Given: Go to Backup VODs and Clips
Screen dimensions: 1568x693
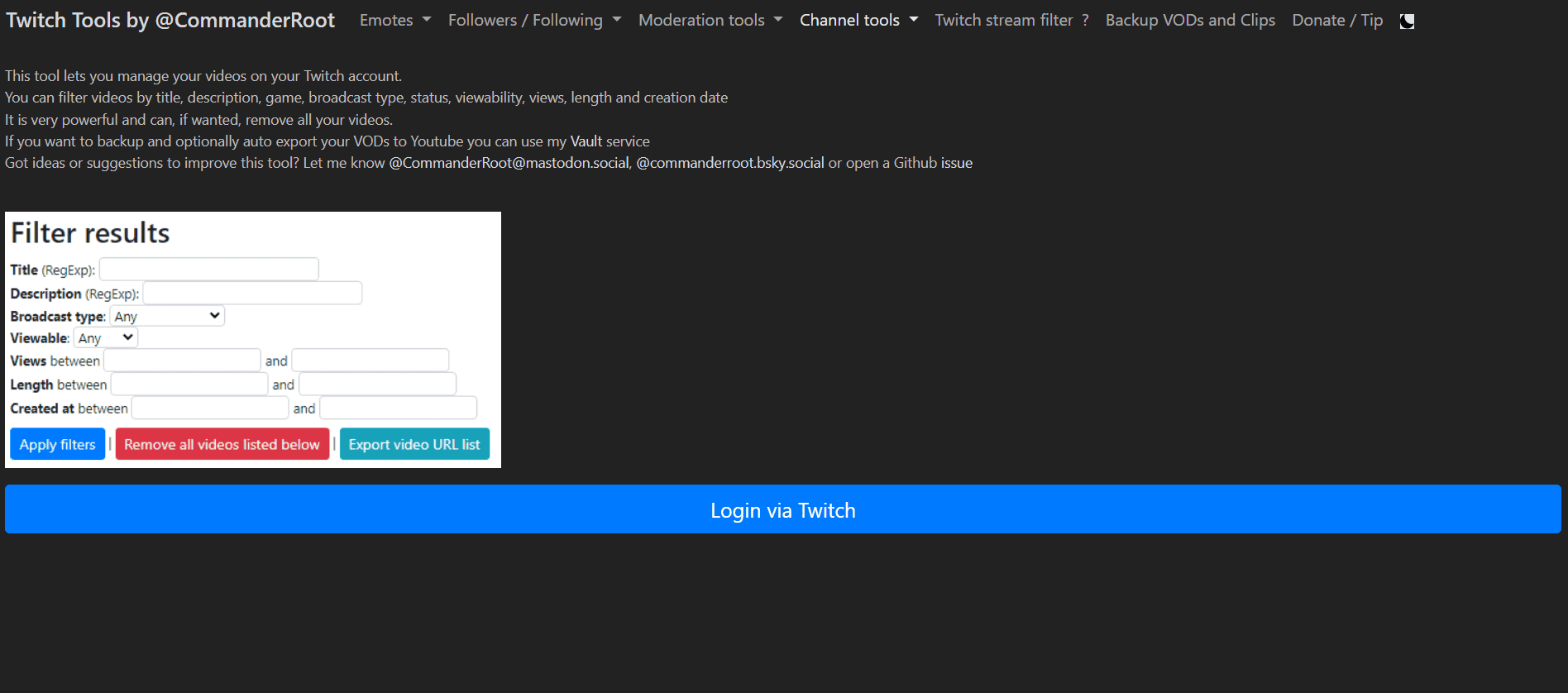Looking at the screenshot, I should 1189,21.
